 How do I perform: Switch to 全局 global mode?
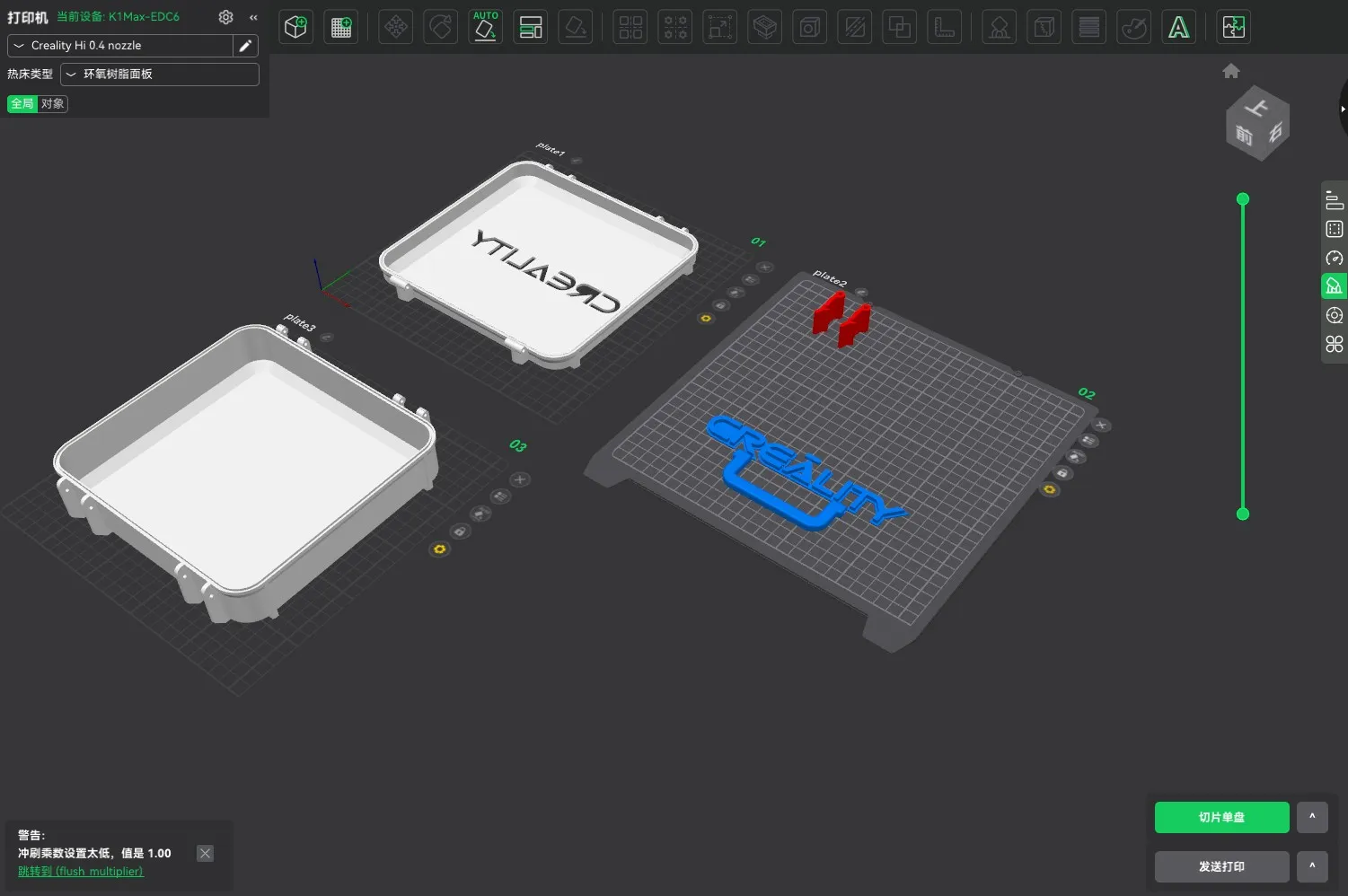point(22,103)
